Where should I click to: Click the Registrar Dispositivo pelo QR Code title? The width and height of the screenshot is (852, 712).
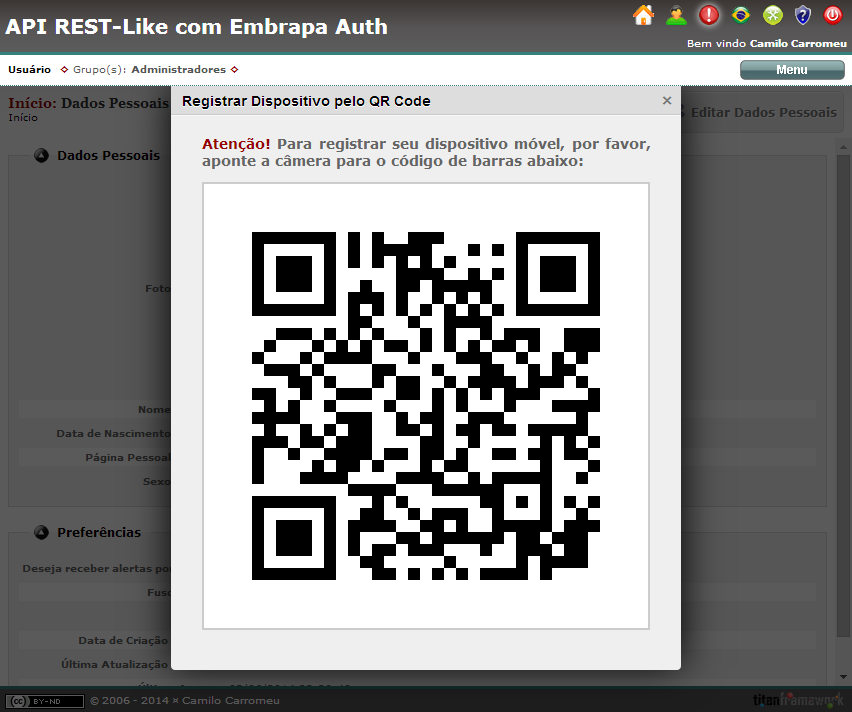(306, 101)
